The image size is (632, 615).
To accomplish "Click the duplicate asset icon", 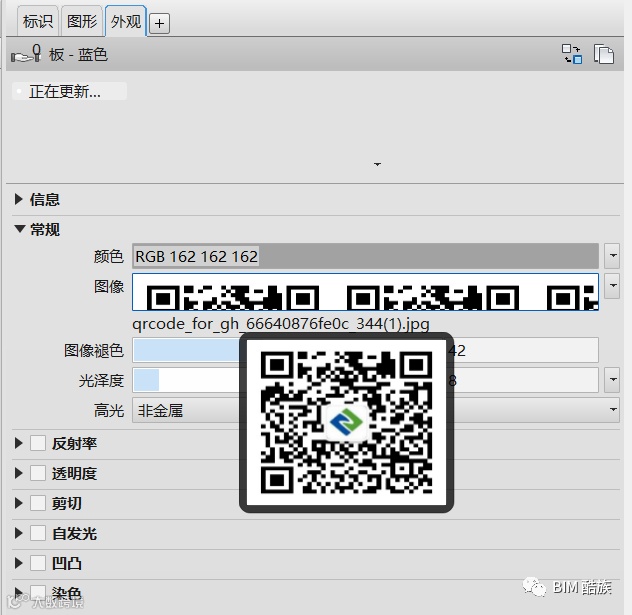I will pyautogui.click(x=603, y=54).
